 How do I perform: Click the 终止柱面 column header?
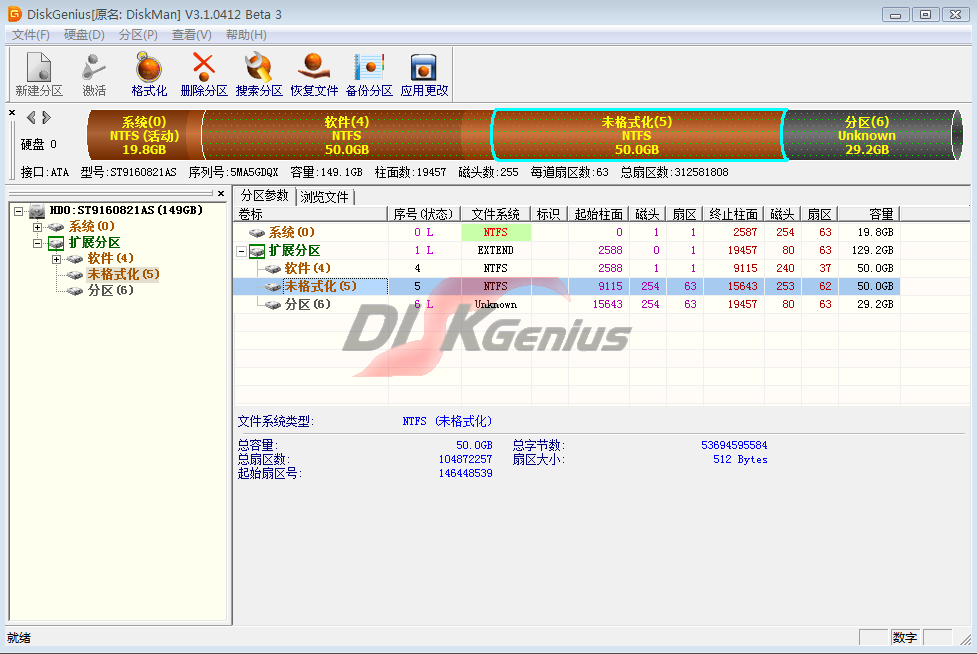(x=733, y=214)
